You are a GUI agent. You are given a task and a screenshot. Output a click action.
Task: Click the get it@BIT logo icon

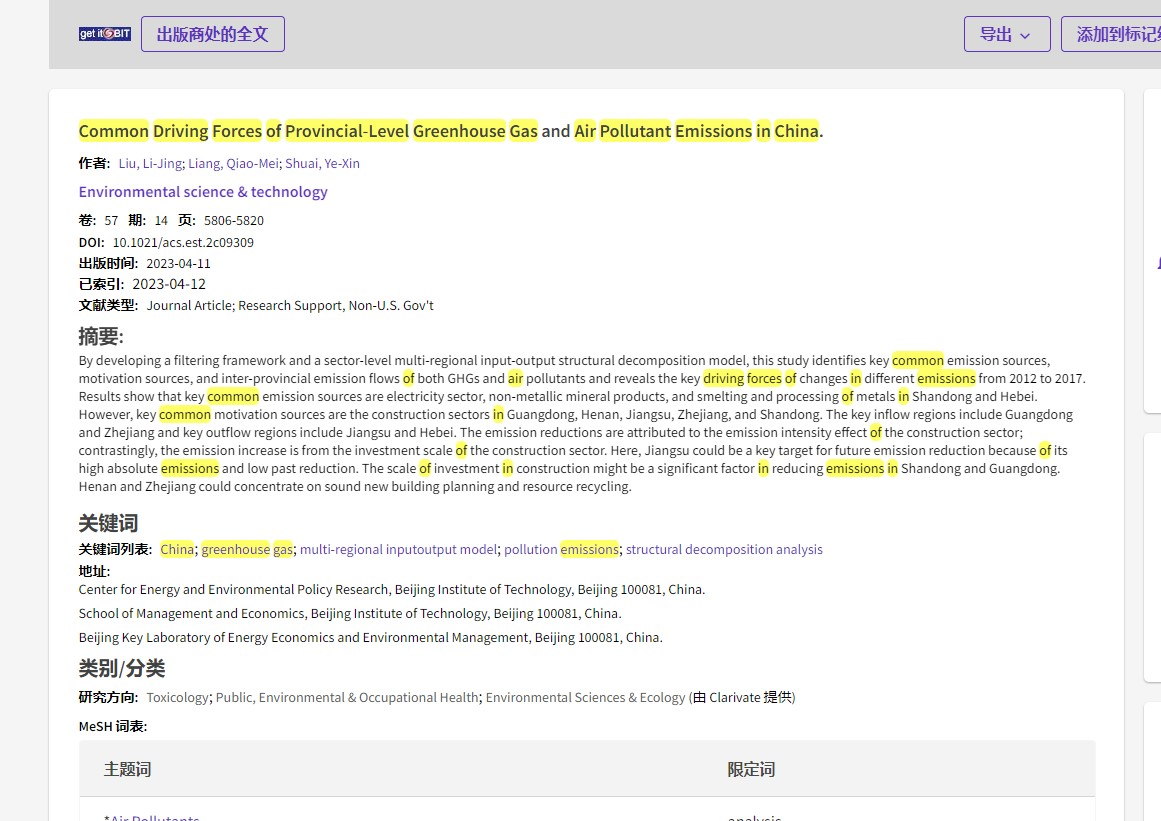coord(105,34)
